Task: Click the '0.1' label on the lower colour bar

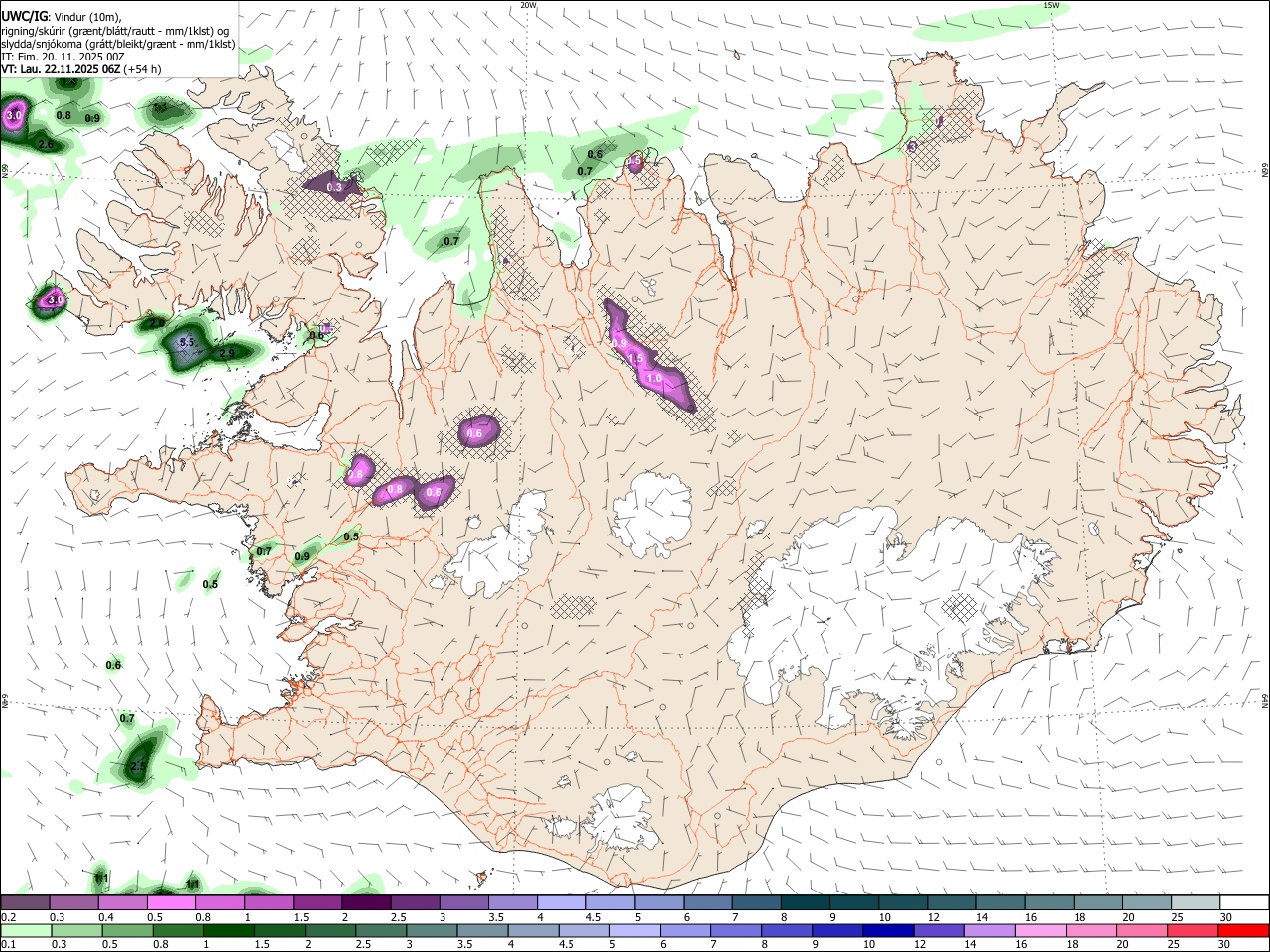Action: point(9,944)
